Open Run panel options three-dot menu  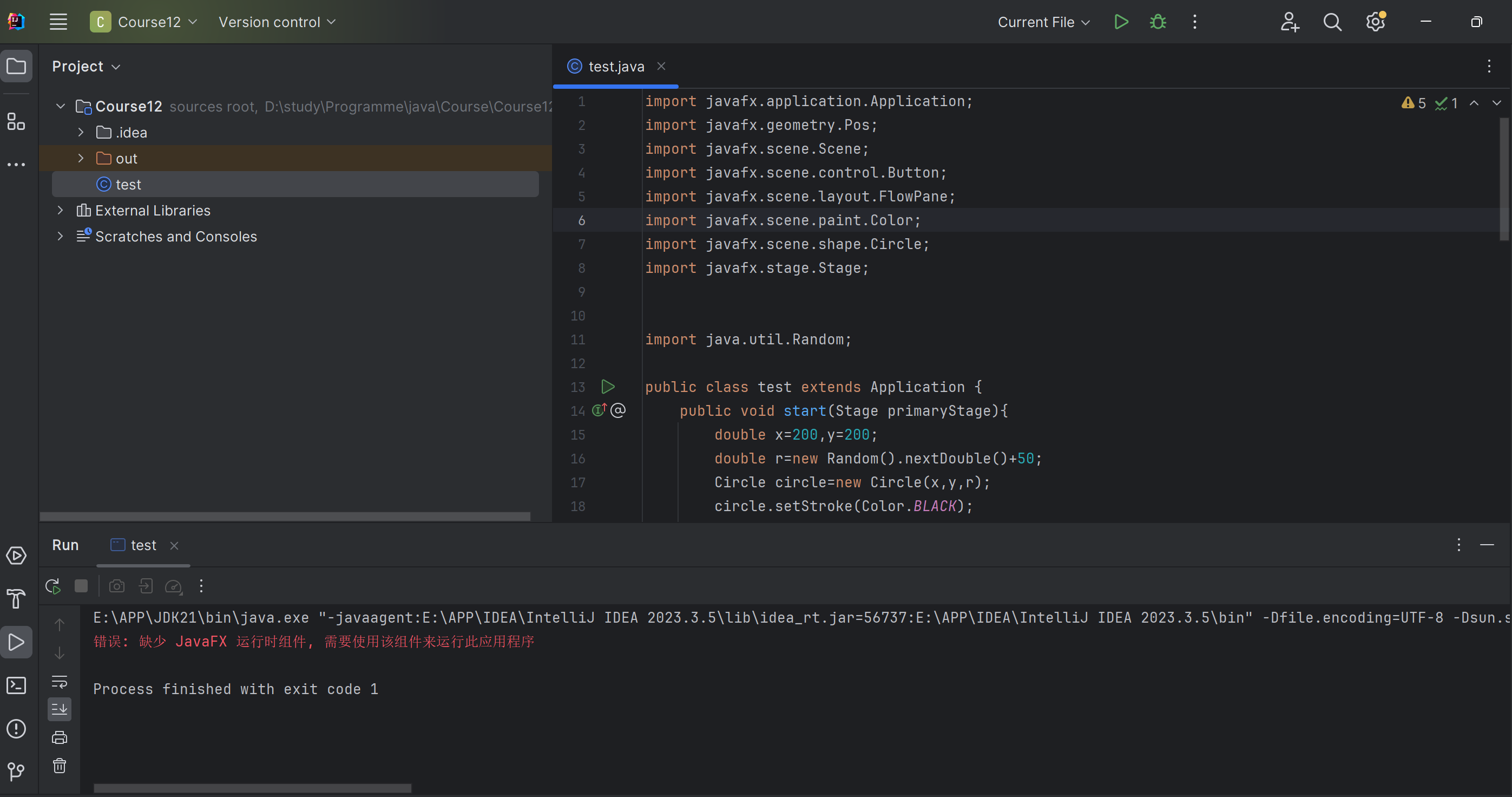pyautogui.click(x=1458, y=545)
